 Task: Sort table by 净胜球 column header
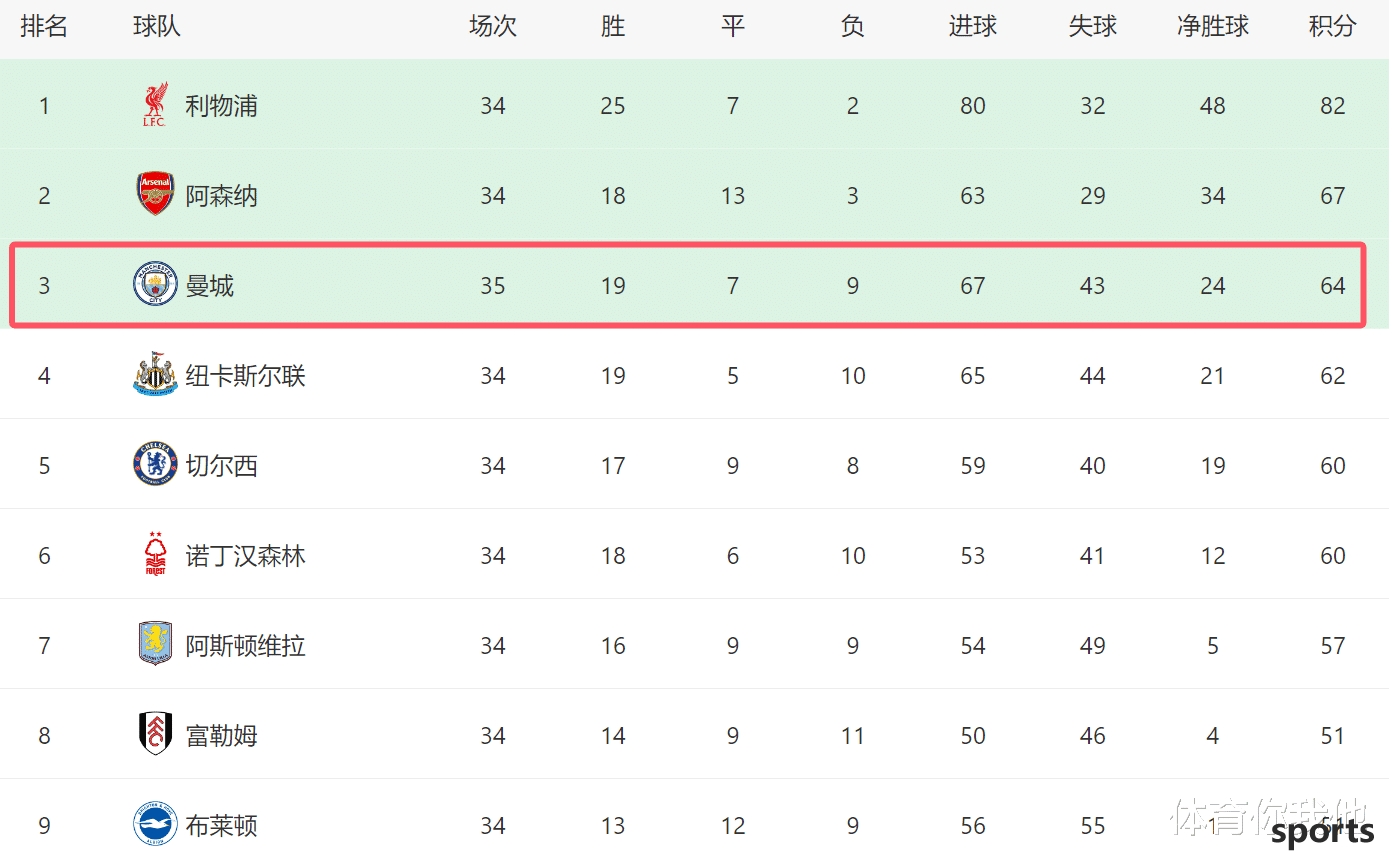tap(1212, 27)
